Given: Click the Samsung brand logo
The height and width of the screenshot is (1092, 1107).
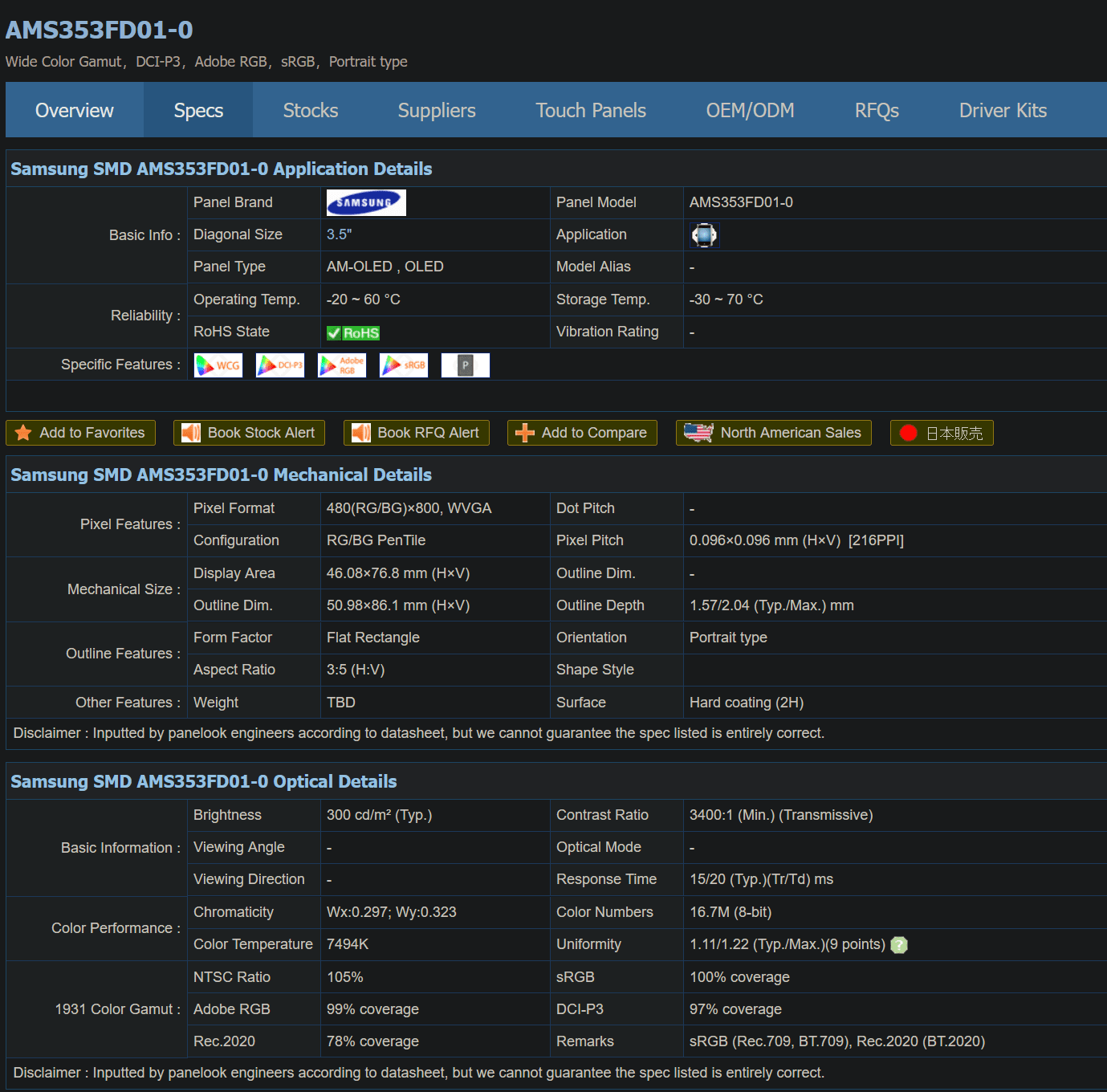Looking at the screenshot, I should [x=366, y=202].
